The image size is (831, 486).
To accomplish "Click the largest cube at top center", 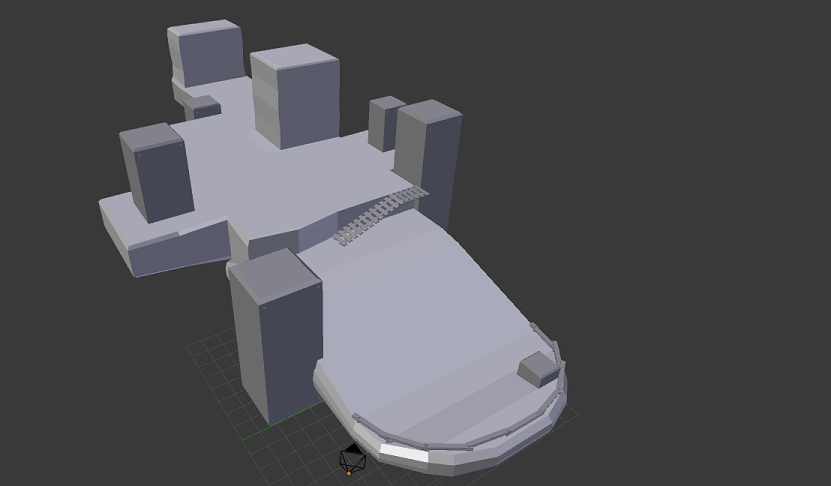I will pyautogui.click(x=295, y=98).
